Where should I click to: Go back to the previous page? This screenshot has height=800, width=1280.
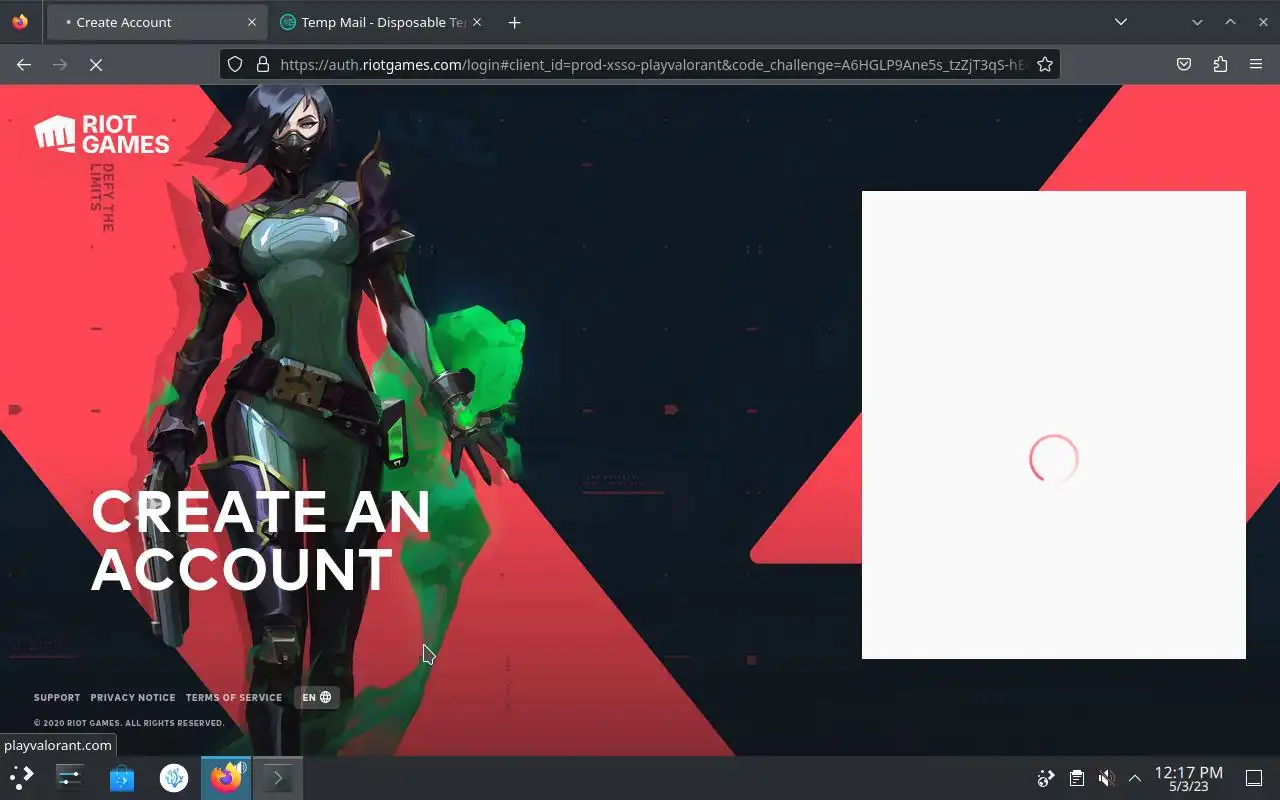[x=24, y=64]
